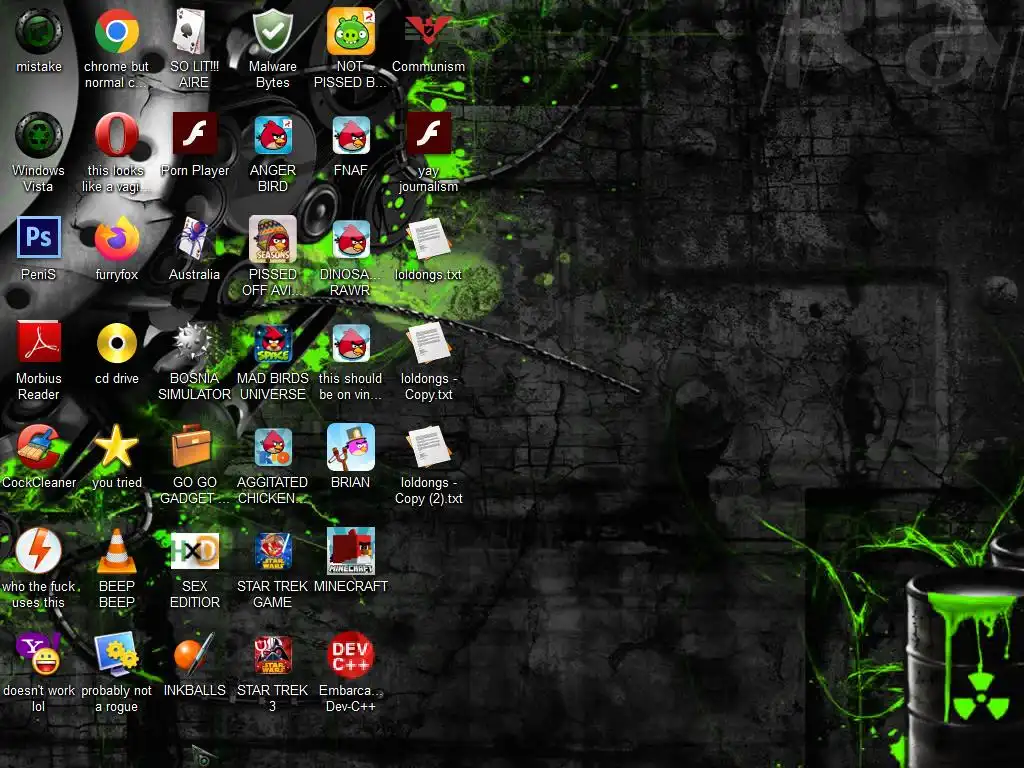Click the BRIAN slingshot bird icon
Image resolution: width=1024 pixels, height=768 pixels.
tap(351, 447)
